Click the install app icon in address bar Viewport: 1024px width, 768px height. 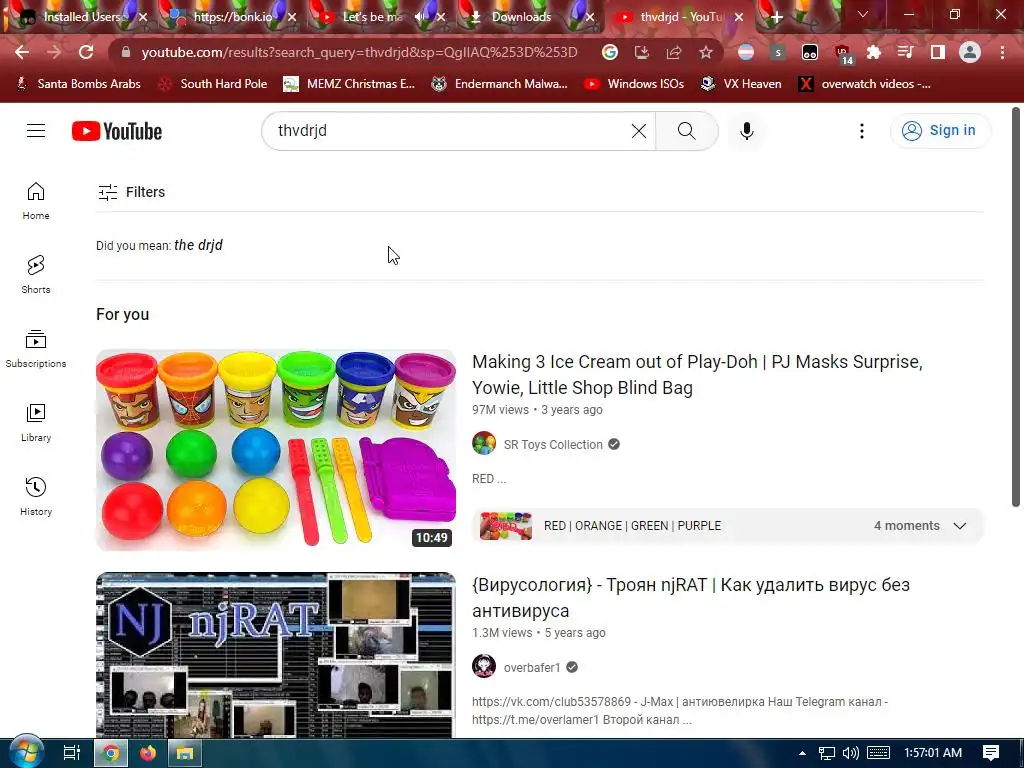click(x=641, y=52)
